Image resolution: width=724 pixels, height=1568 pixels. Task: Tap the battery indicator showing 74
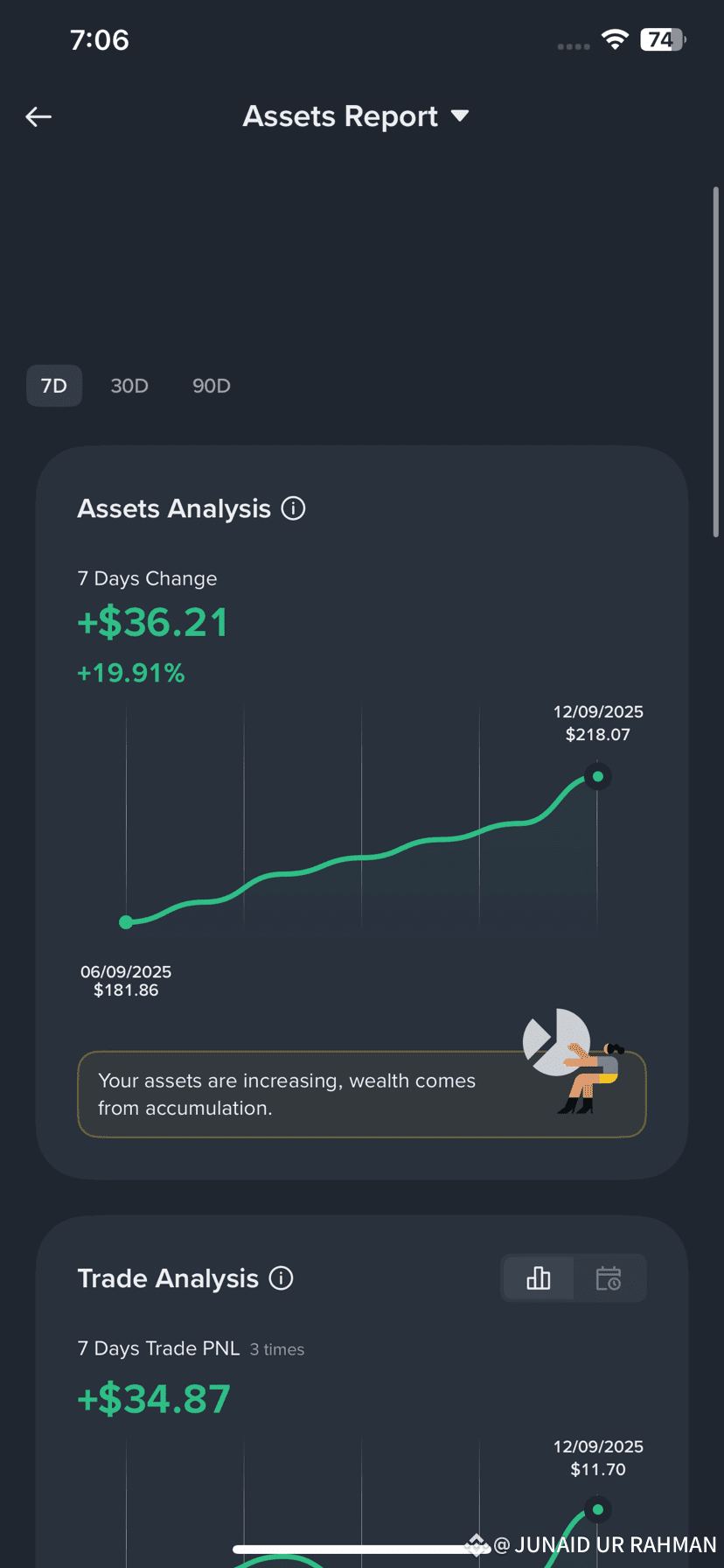662,40
